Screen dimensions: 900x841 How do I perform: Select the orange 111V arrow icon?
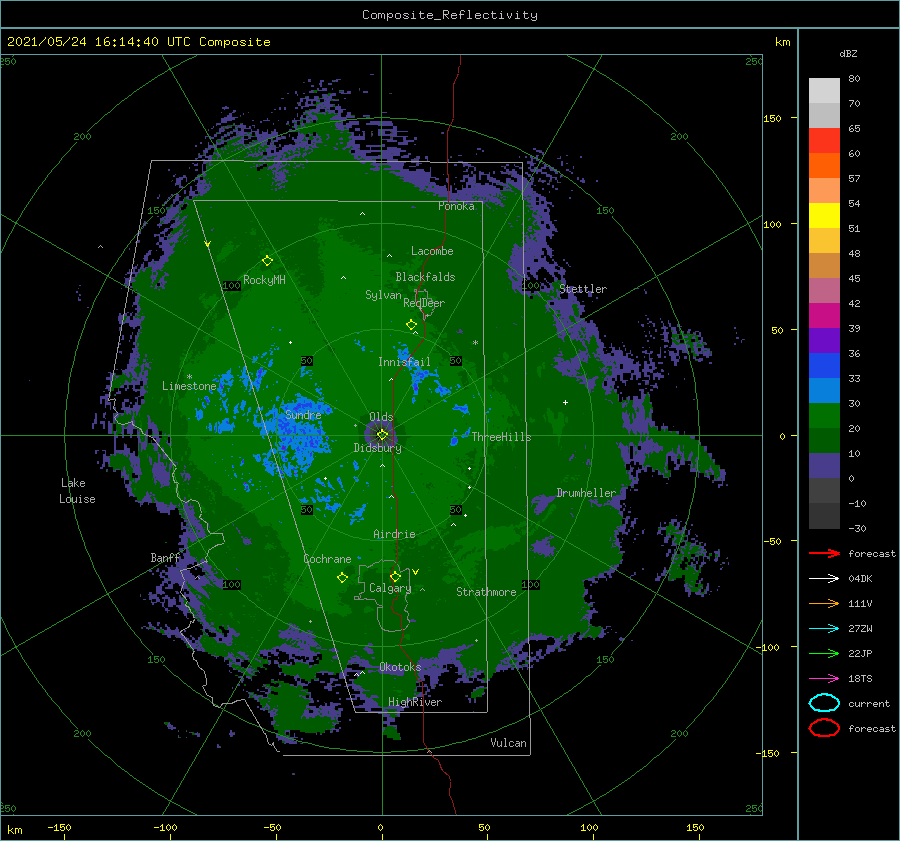824,603
